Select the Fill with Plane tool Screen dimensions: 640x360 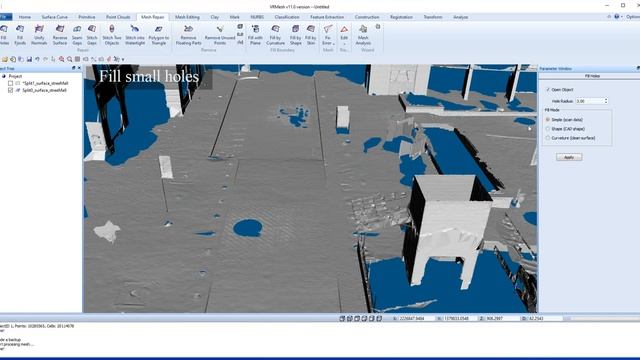255,35
